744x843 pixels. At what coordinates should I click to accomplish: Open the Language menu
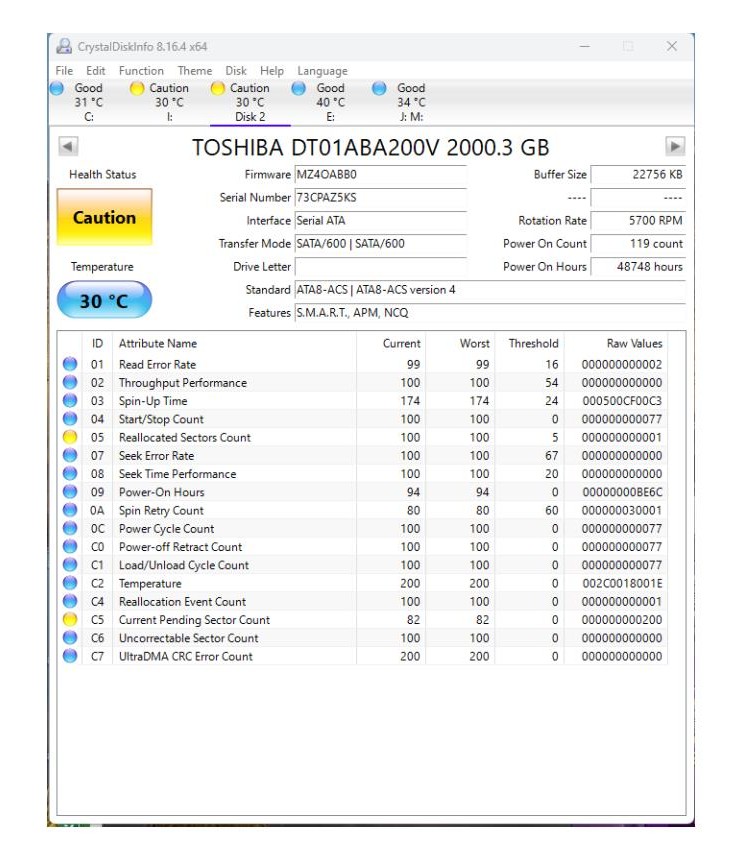322,71
